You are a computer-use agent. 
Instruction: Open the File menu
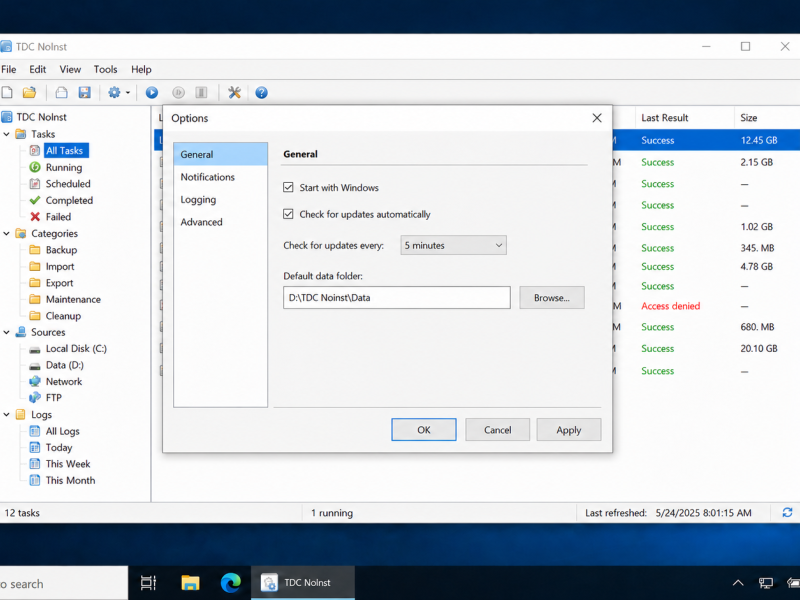tap(9, 69)
